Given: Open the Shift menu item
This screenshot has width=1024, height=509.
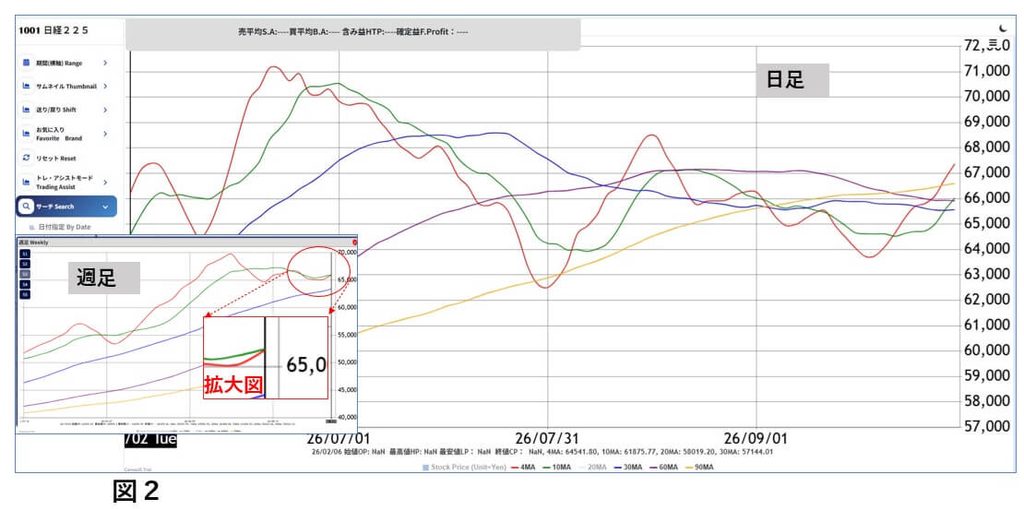Looking at the screenshot, I should pyautogui.click(x=65, y=110).
